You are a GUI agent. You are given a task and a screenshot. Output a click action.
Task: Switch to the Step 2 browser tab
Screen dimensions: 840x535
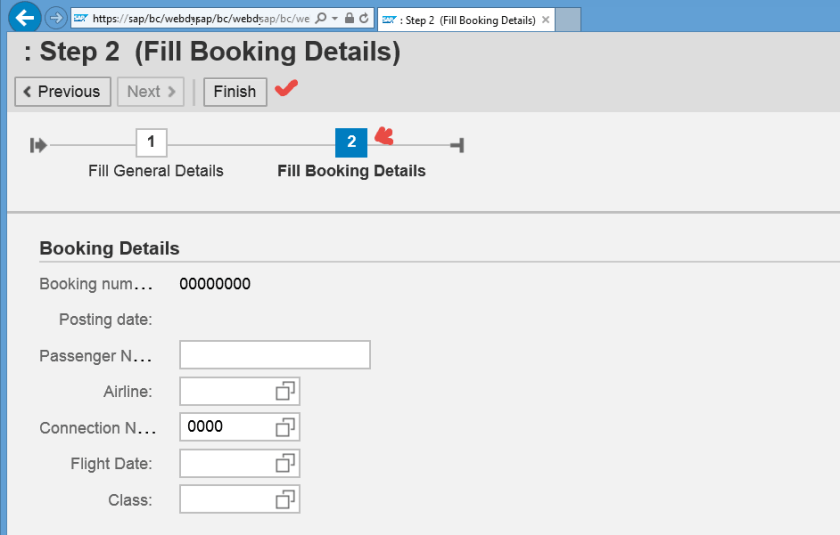(x=466, y=20)
